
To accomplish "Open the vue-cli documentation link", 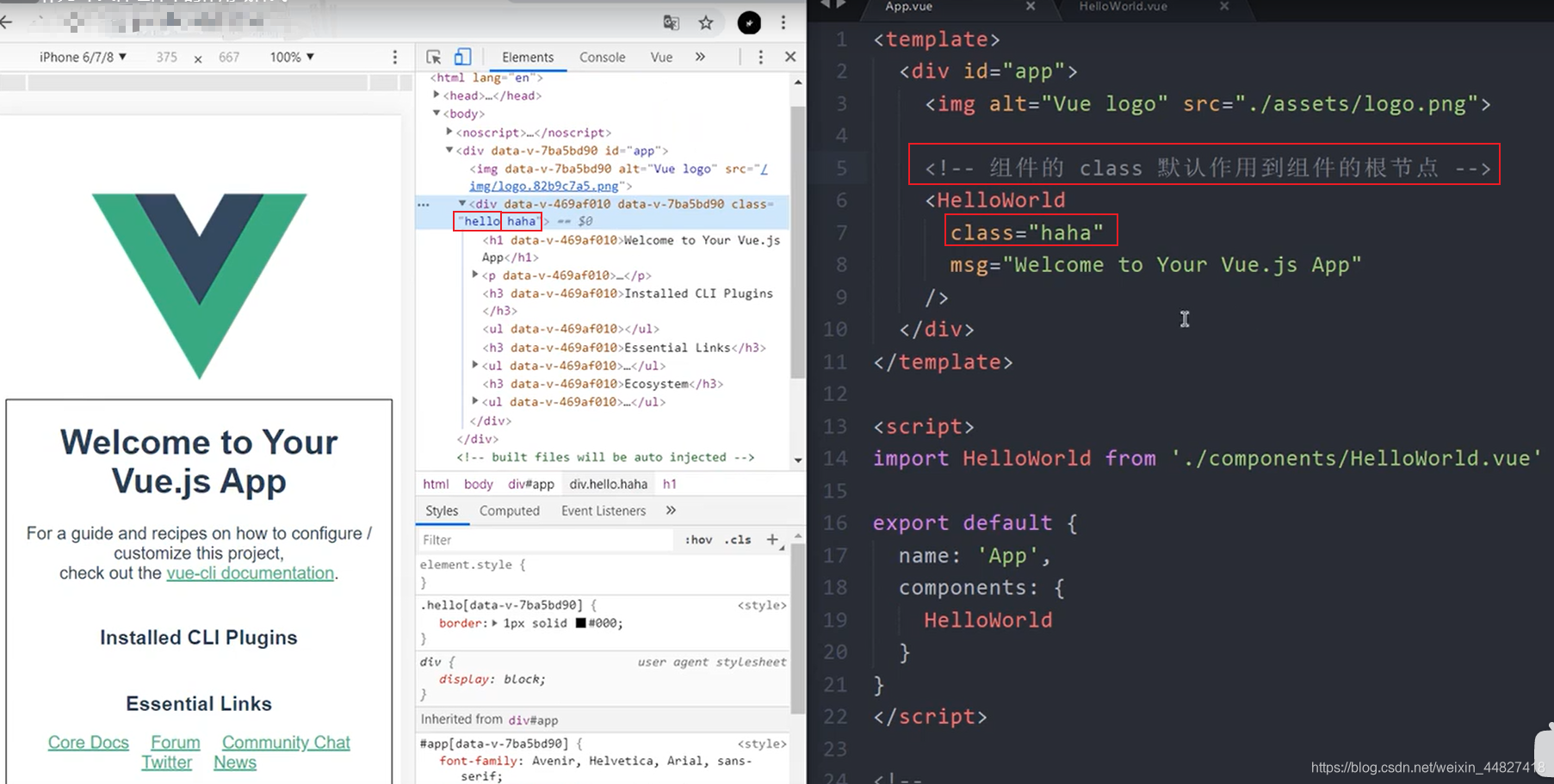I will pyautogui.click(x=251, y=573).
